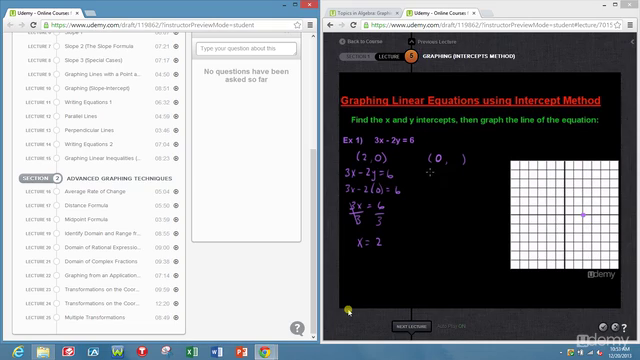Toggle the completion circle for Lecture 25

pyautogui.click(x=57, y=318)
